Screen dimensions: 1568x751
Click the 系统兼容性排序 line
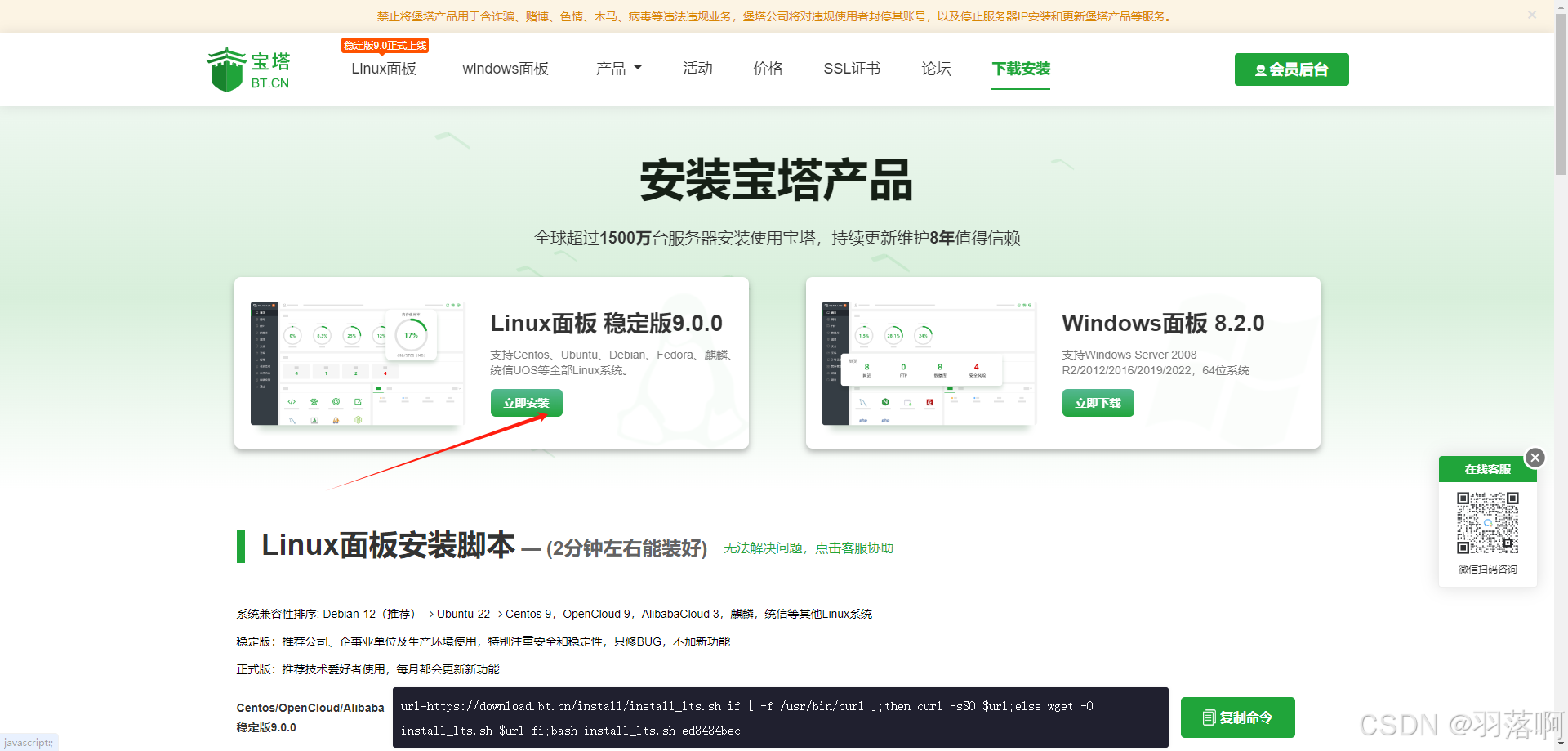554,614
